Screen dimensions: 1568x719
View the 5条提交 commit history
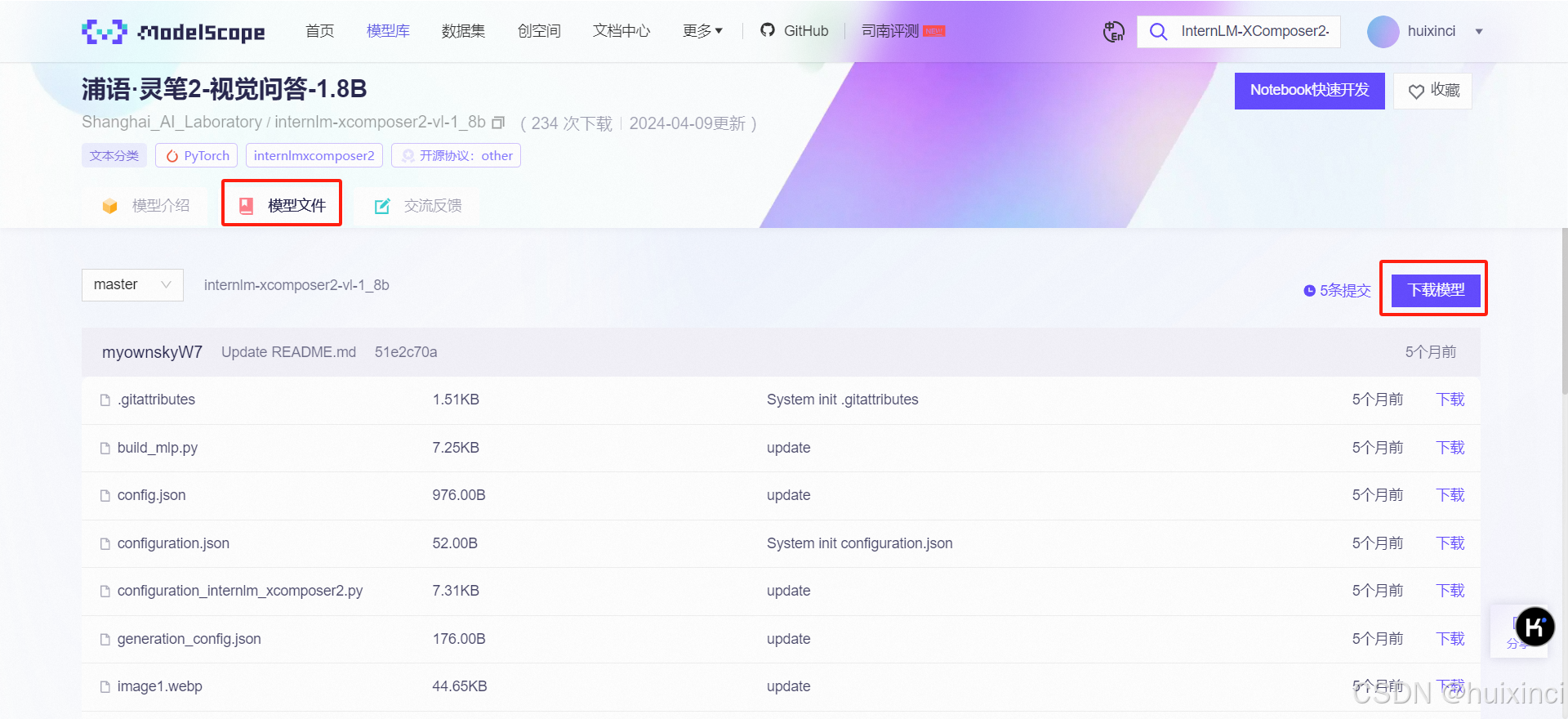point(1337,290)
